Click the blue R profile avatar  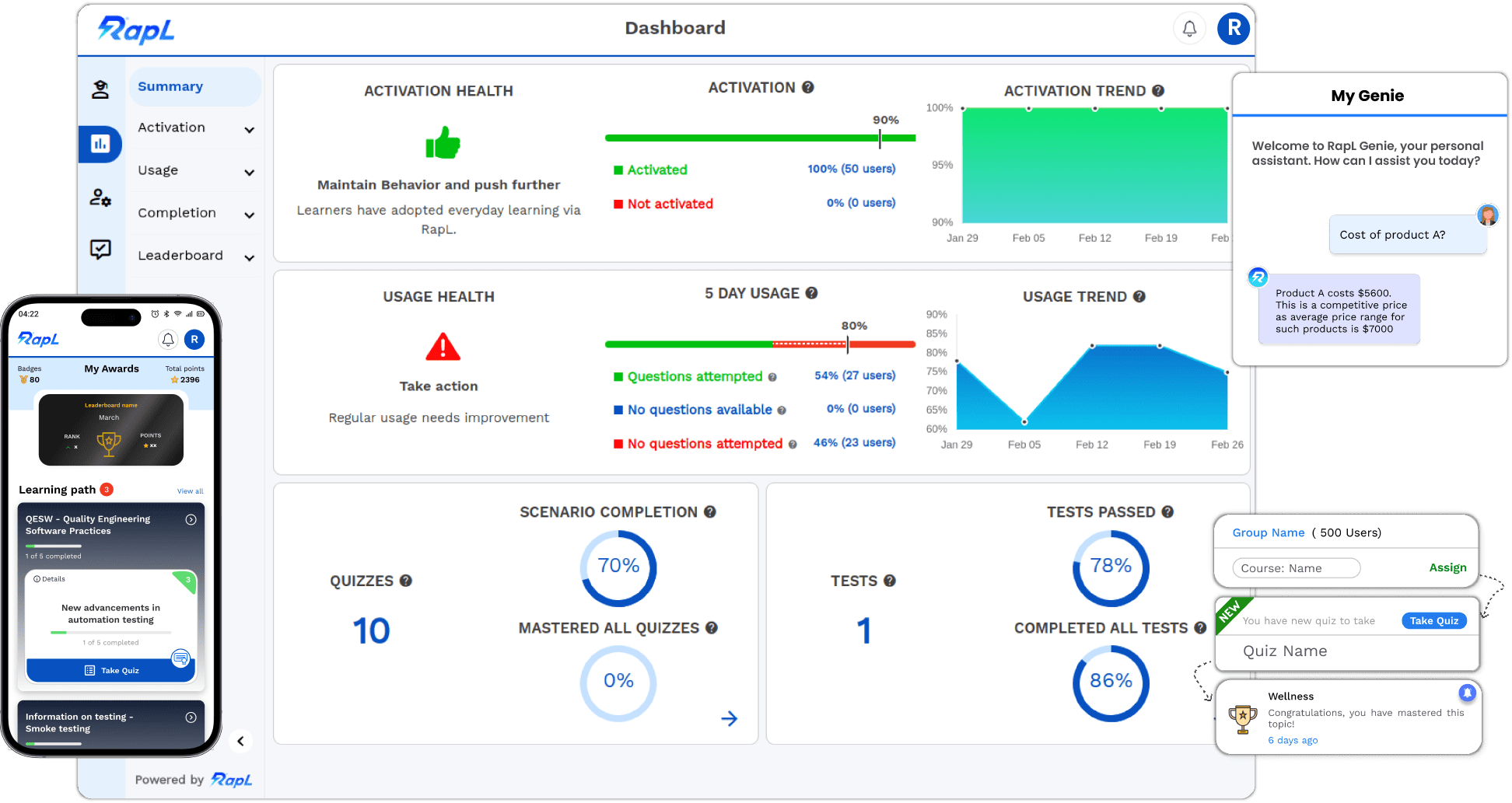pos(1233,29)
